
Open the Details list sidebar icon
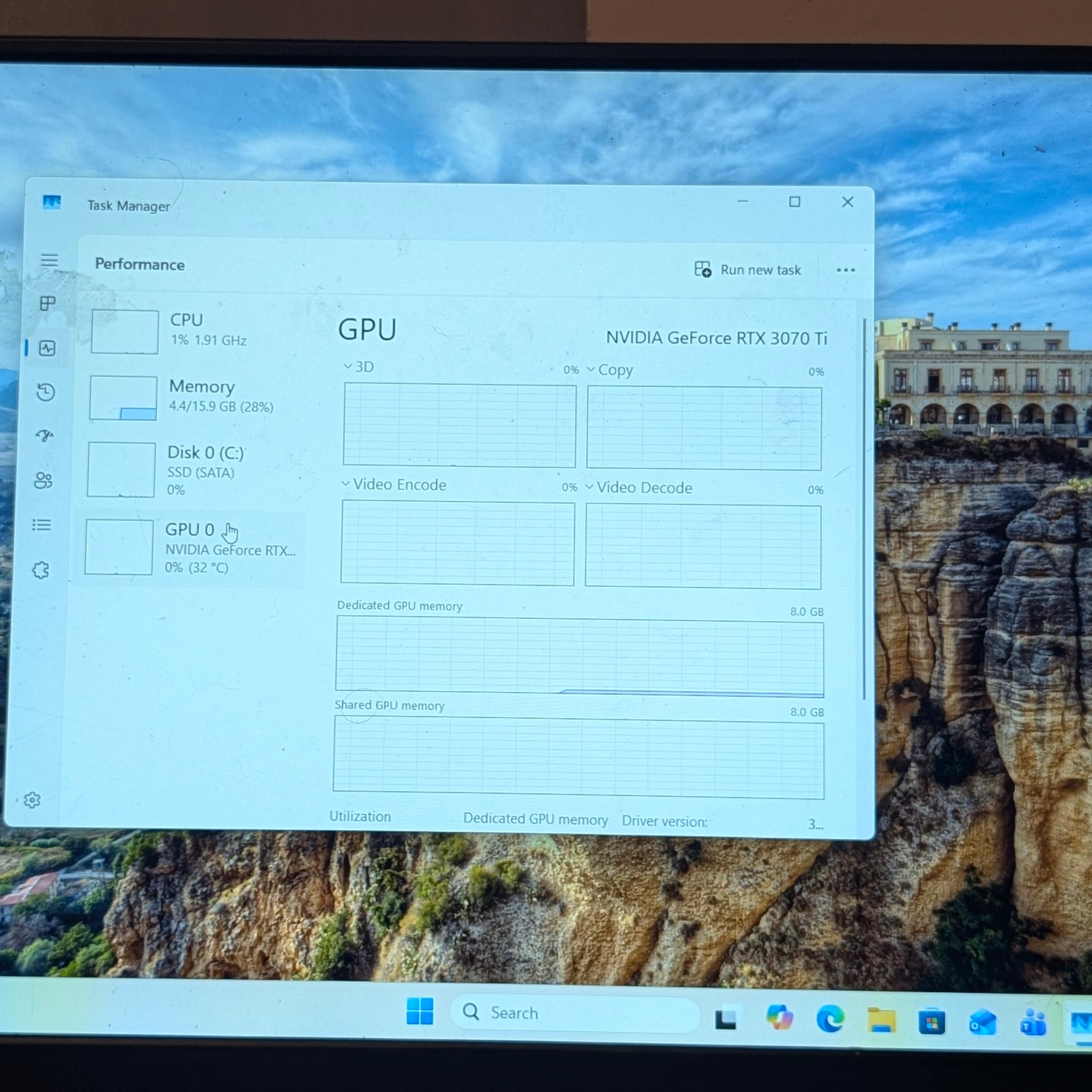pyautogui.click(x=43, y=525)
